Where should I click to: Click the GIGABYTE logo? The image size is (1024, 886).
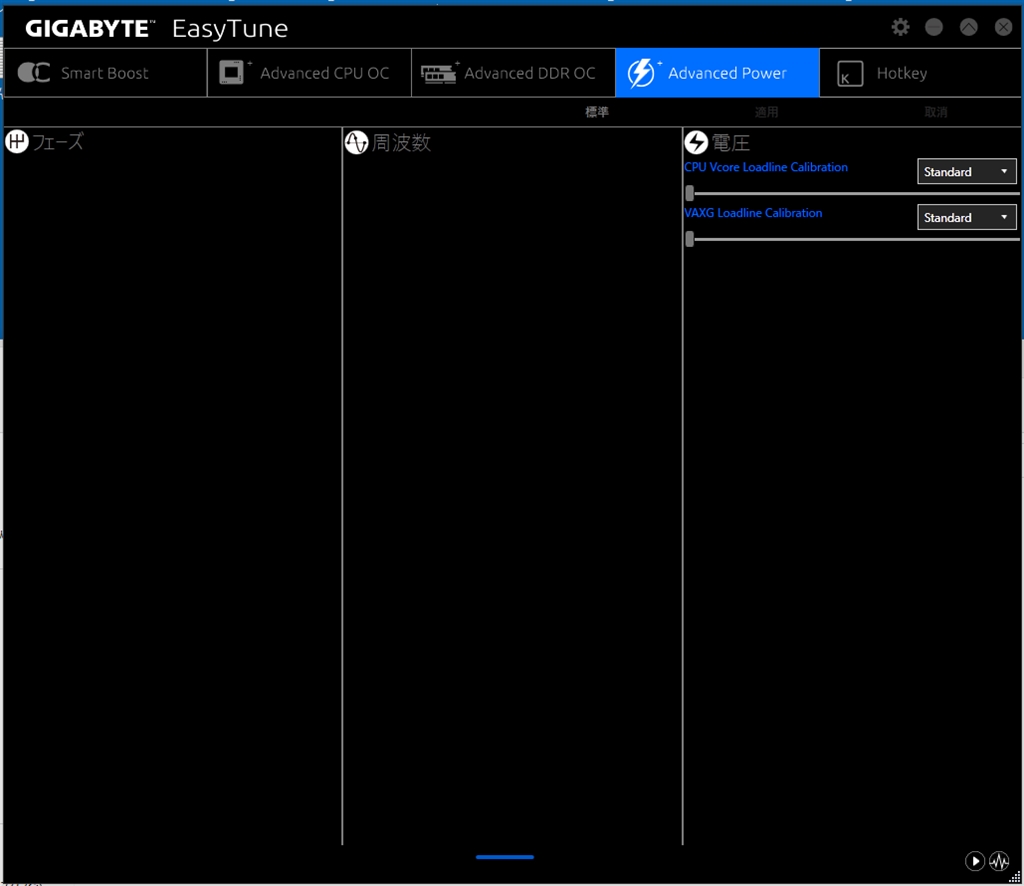pos(90,29)
